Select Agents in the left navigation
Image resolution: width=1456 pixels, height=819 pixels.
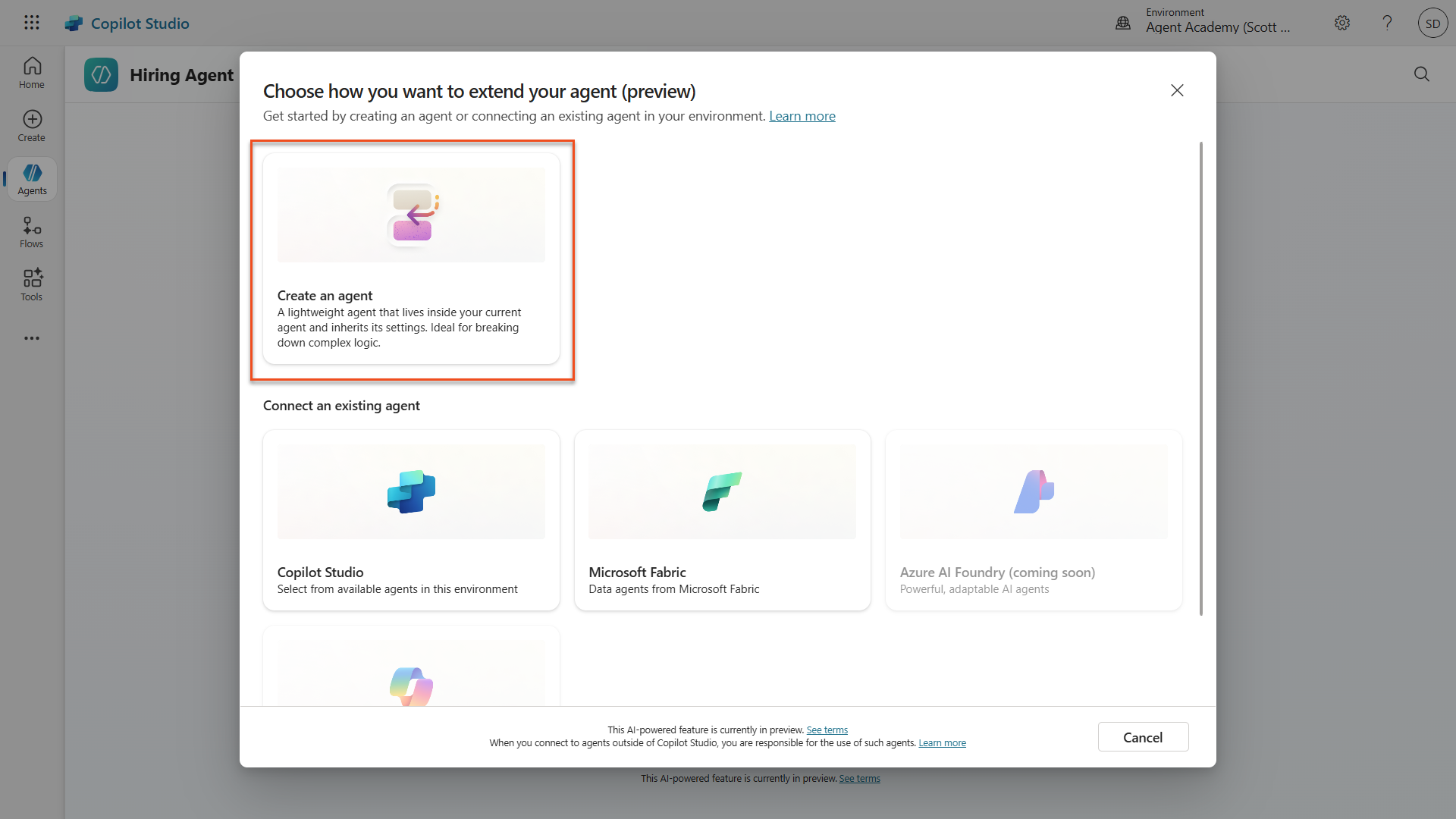[32, 180]
